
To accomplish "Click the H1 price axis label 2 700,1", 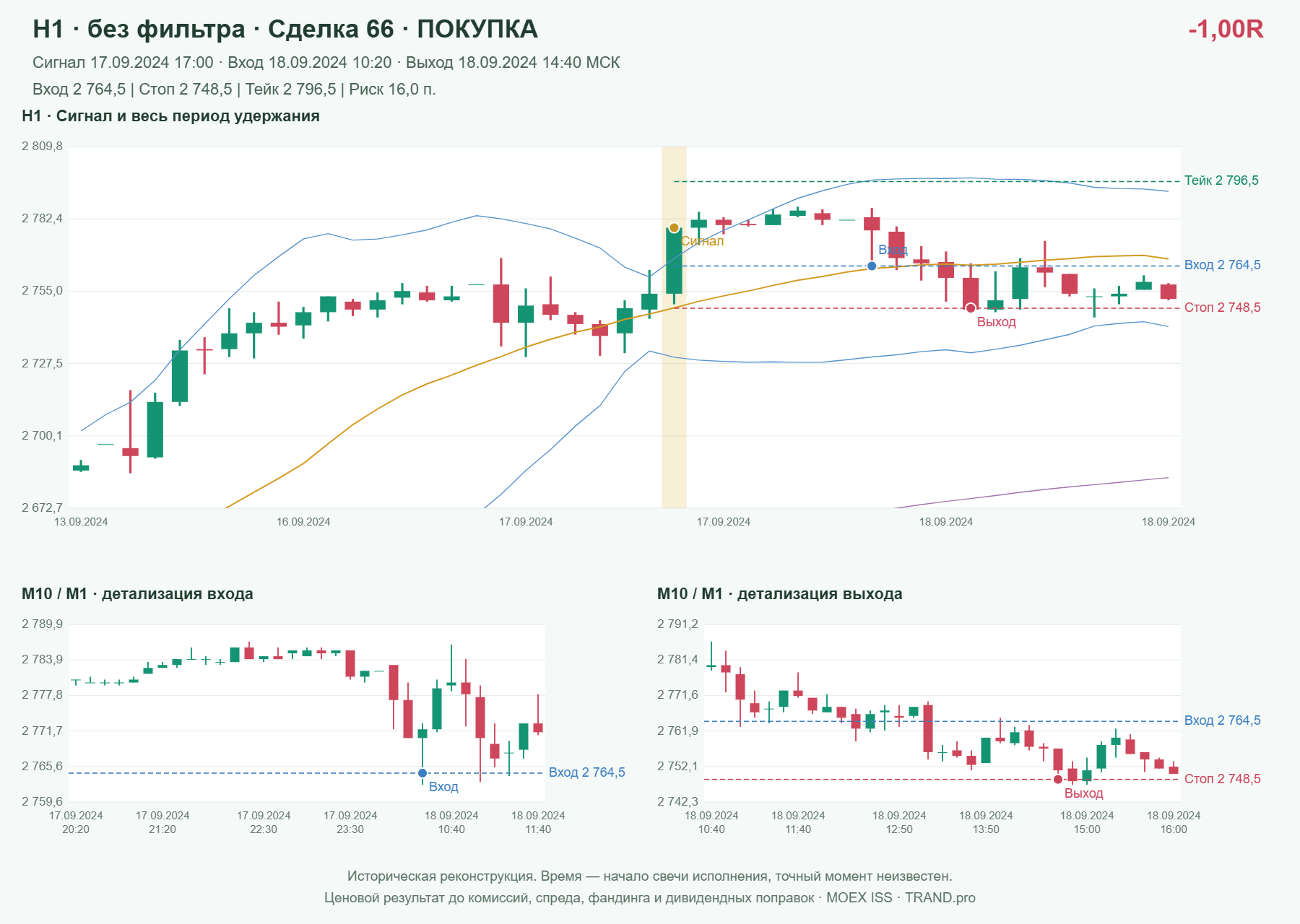I will tap(42, 436).
